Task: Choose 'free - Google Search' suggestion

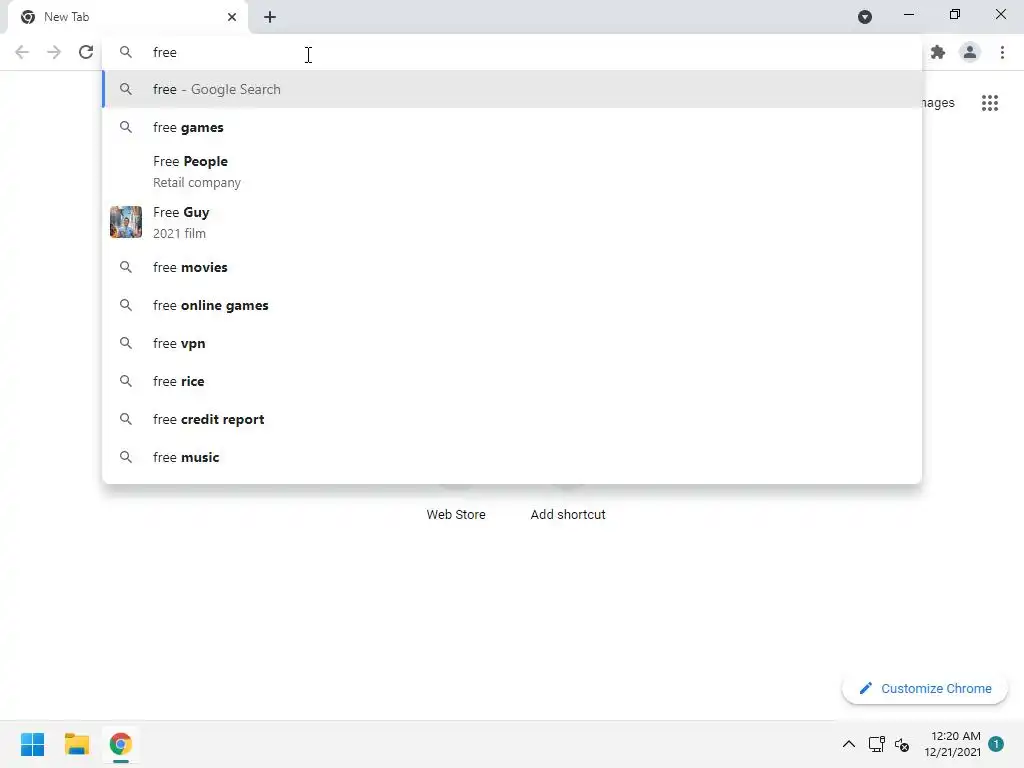Action: [512, 89]
